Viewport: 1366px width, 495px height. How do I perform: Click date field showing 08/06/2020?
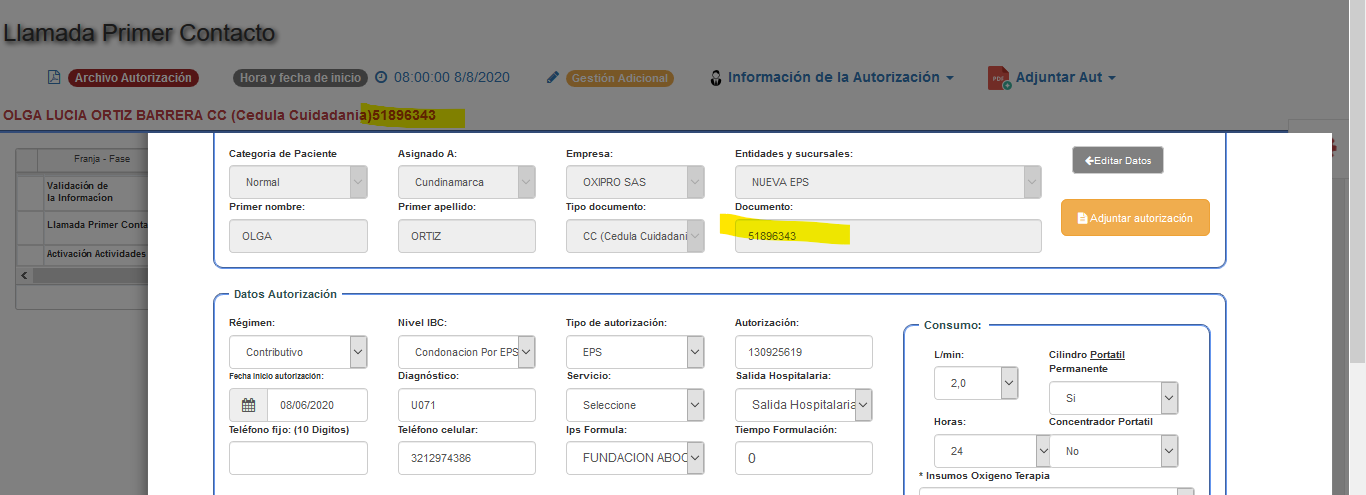click(317, 405)
